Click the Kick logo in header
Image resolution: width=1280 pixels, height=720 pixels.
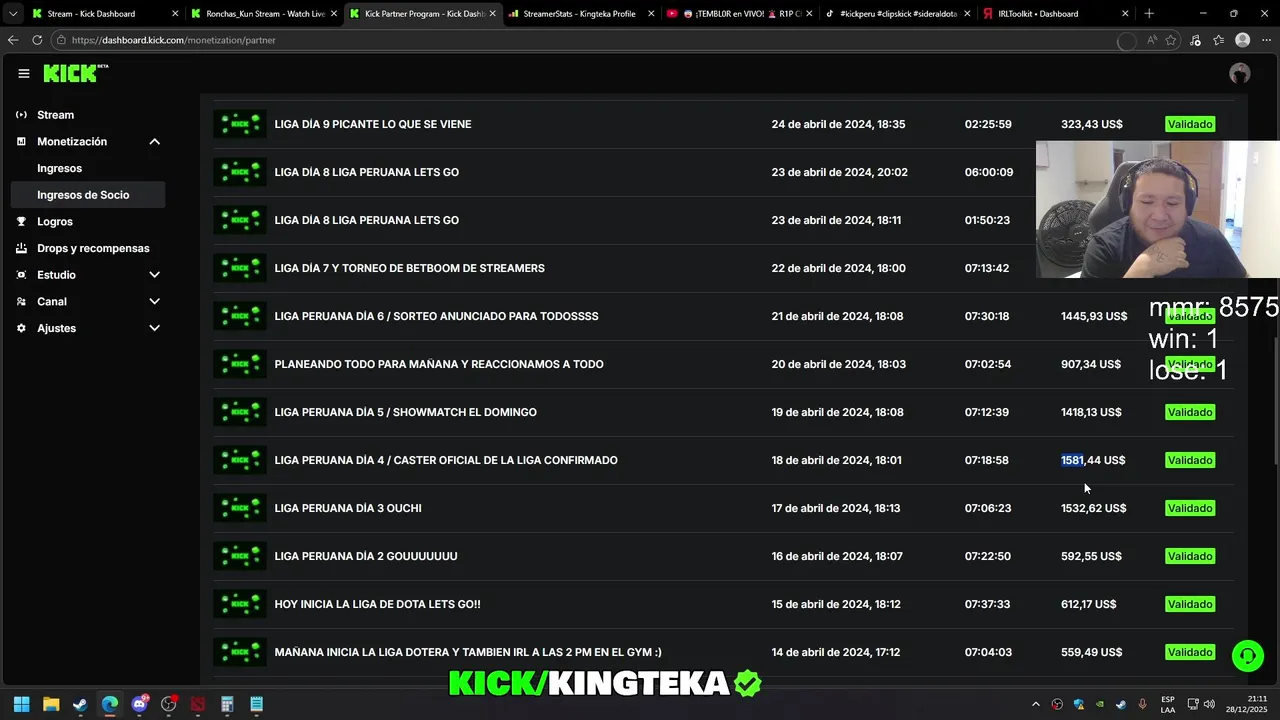pos(75,73)
